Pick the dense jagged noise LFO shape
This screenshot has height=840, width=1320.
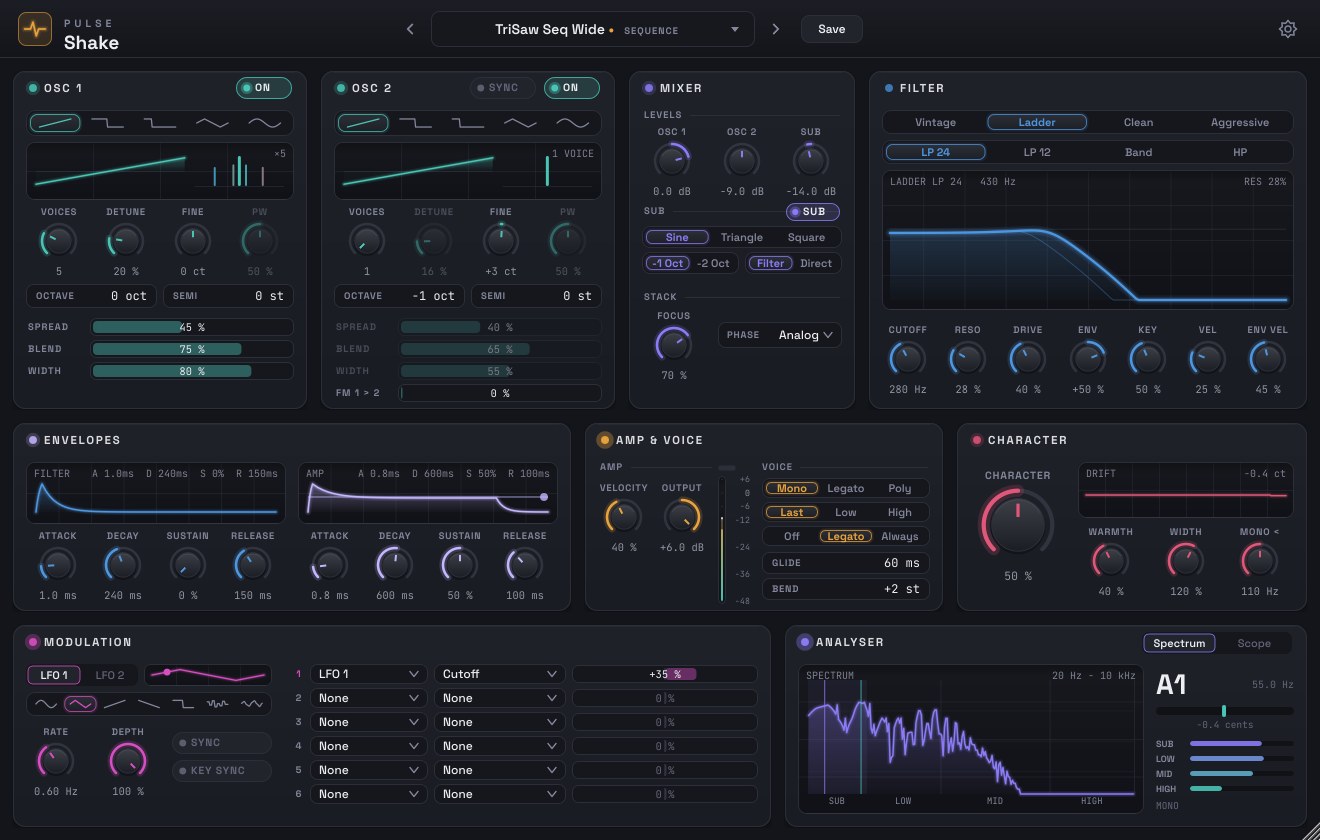[217, 704]
